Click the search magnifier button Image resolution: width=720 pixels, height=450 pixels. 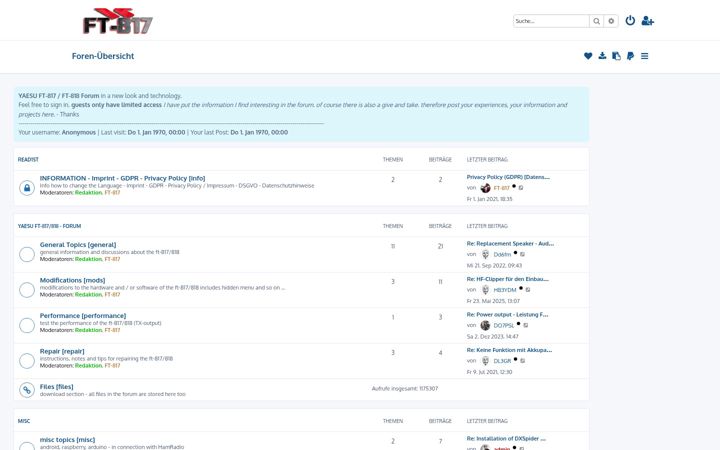(596, 21)
